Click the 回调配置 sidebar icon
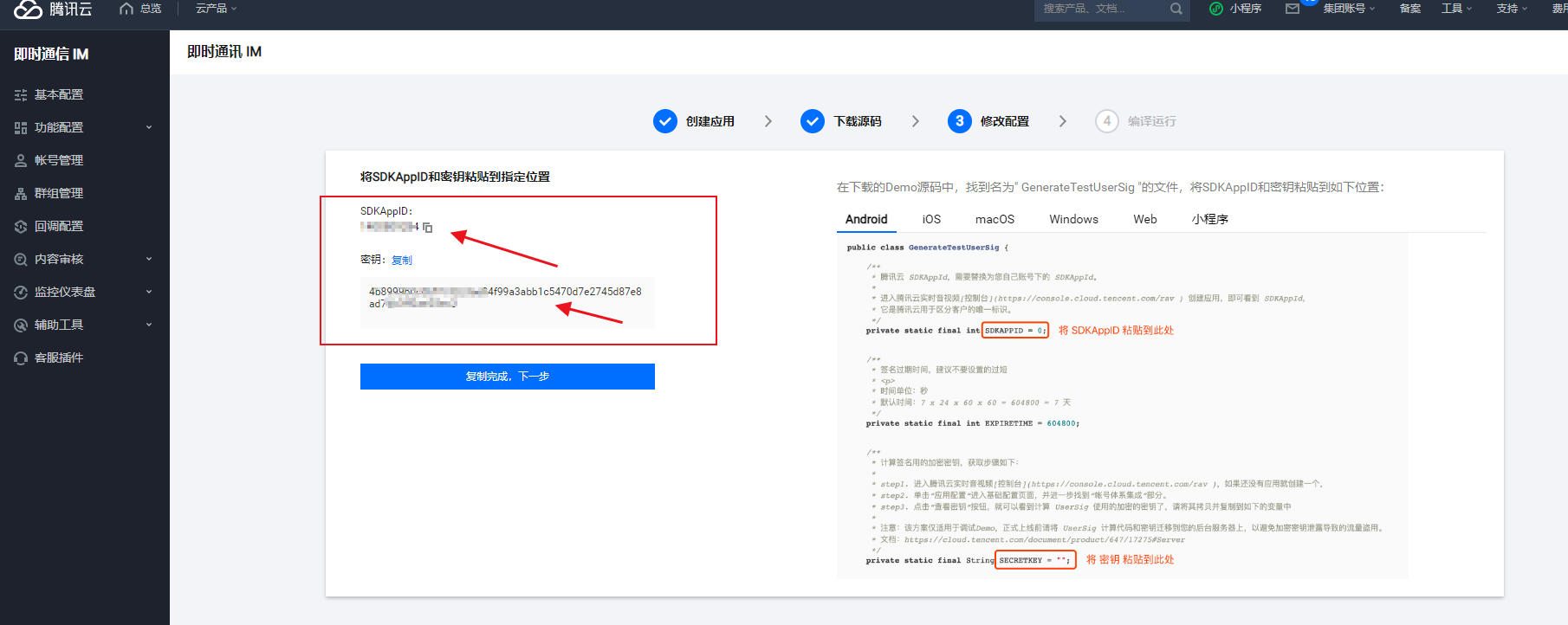1568x625 pixels. coord(21,227)
